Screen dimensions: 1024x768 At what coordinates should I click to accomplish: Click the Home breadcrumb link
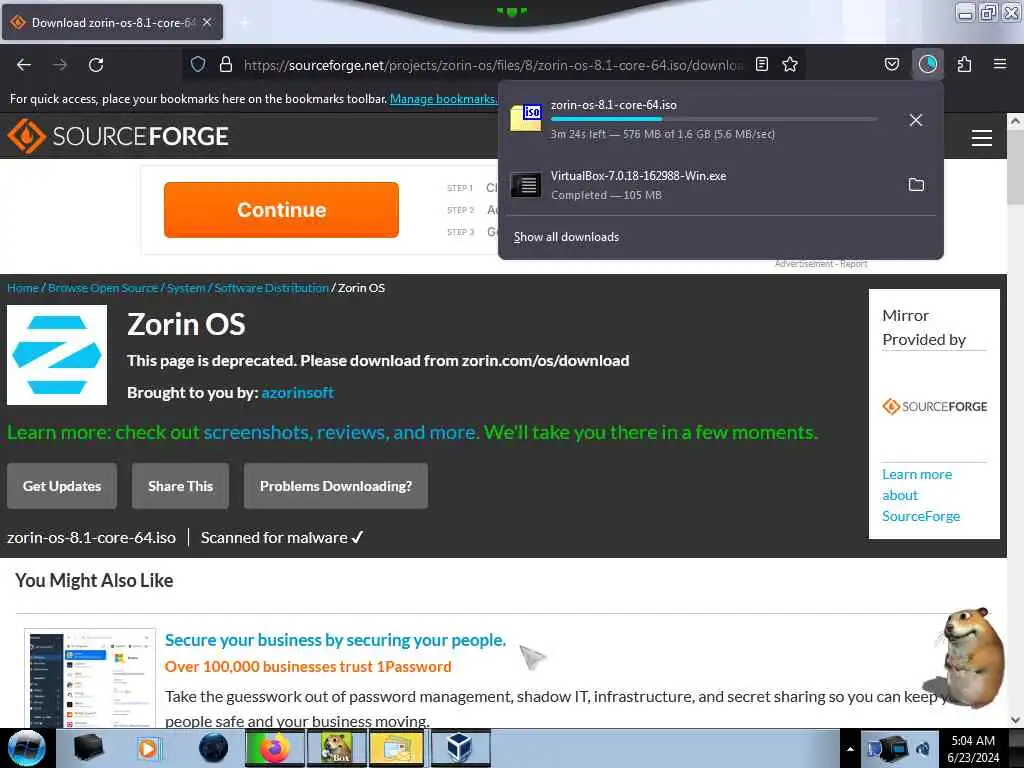coord(23,288)
